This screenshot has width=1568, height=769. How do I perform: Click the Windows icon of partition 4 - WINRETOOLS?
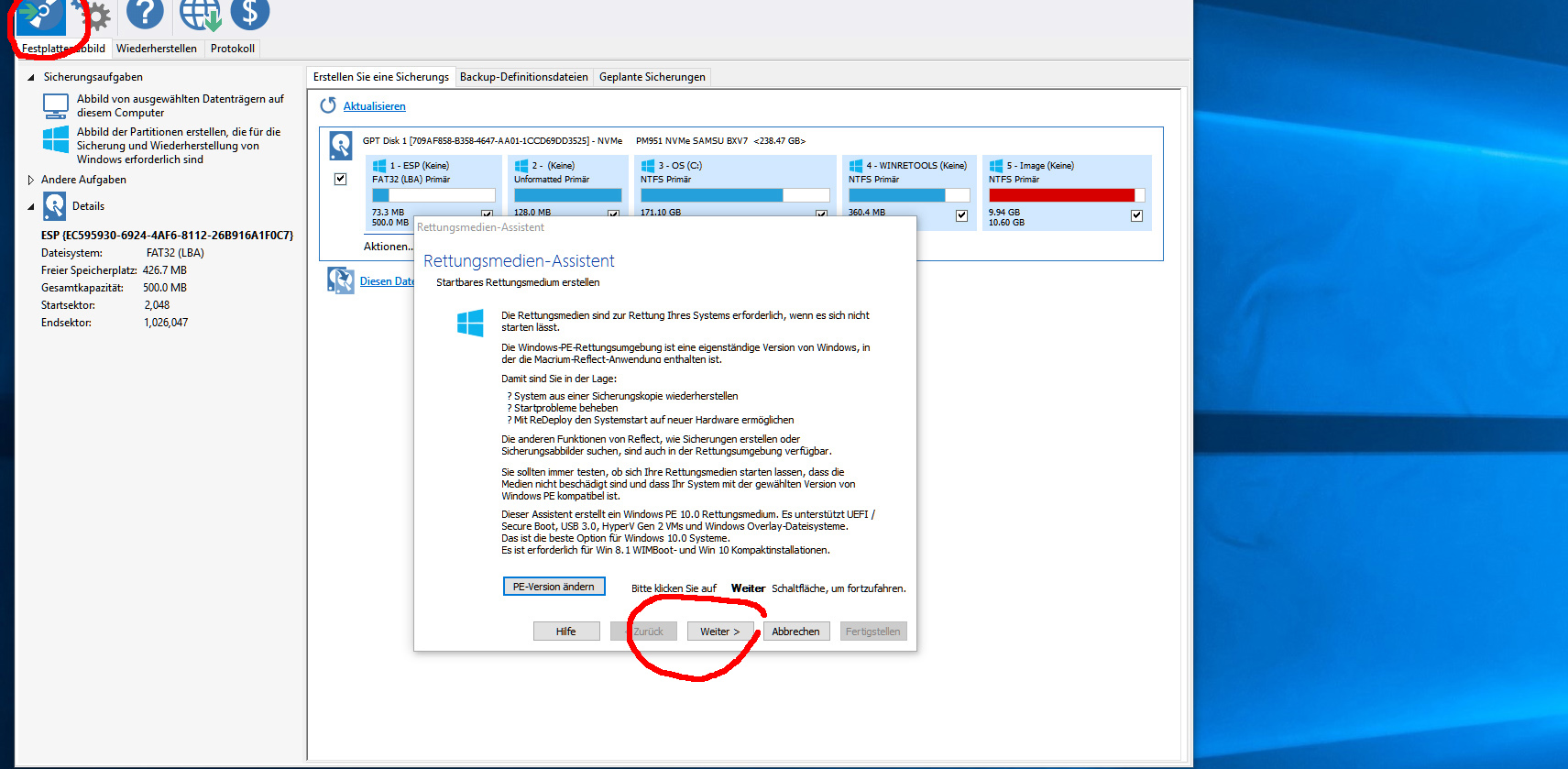[x=856, y=166]
